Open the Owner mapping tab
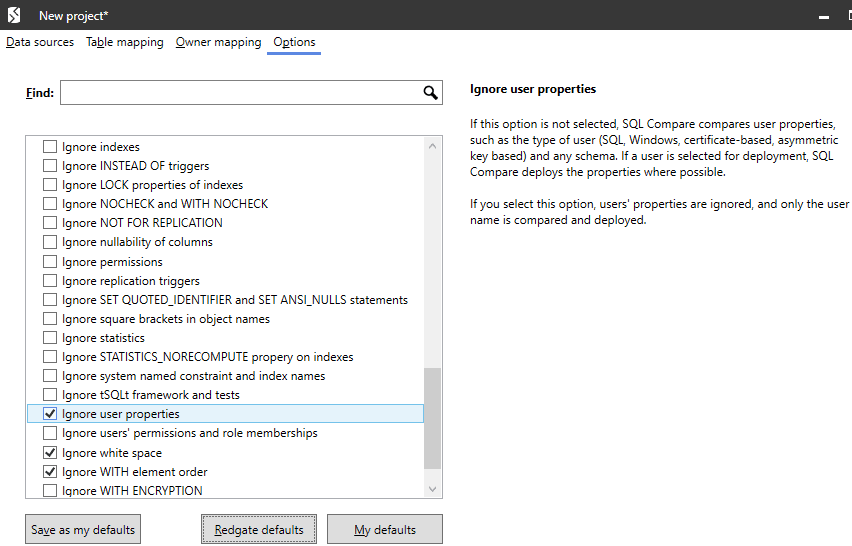The height and width of the screenshot is (546, 852). pos(218,42)
